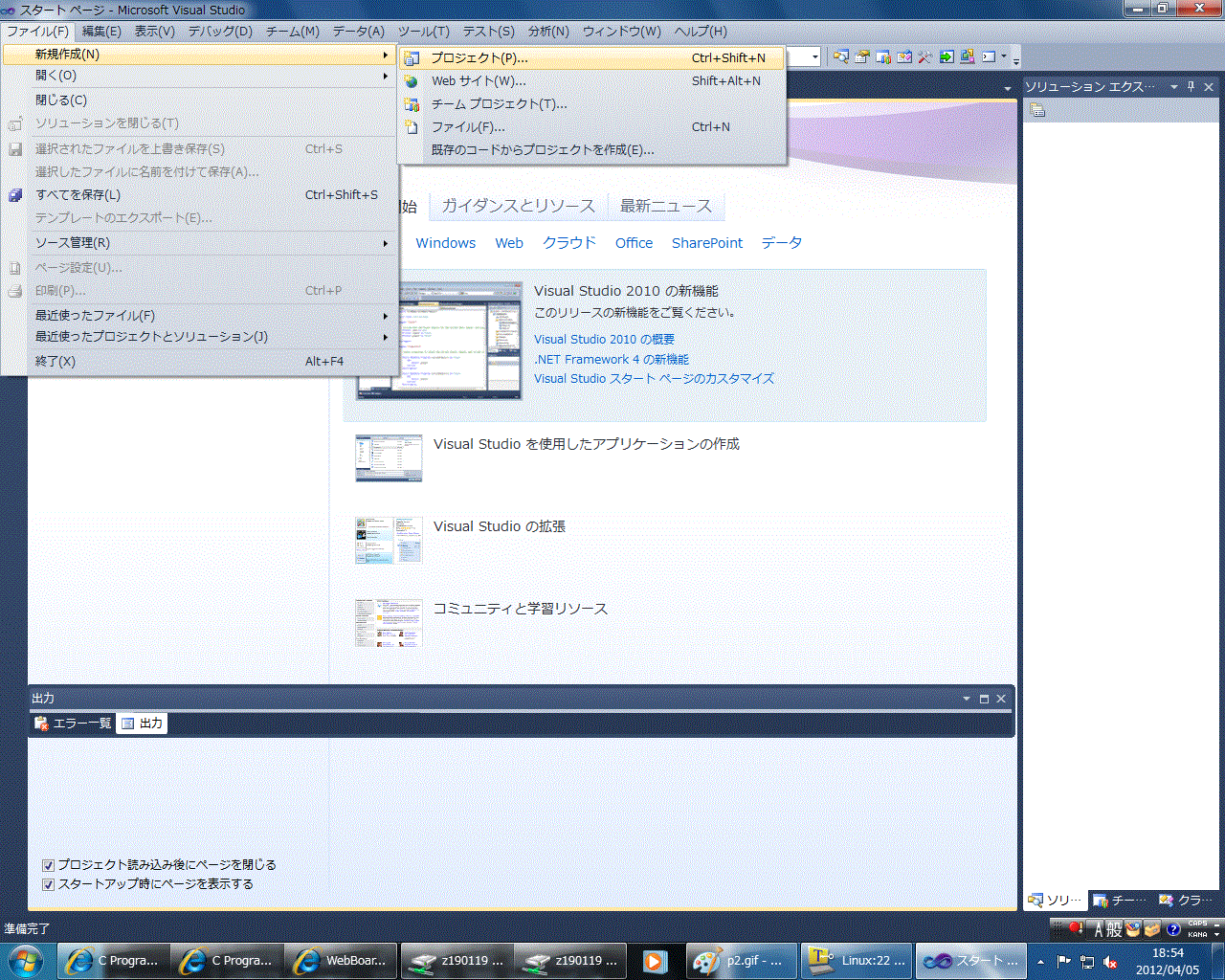
Task: Open the ツール(T) menu
Action: (424, 32)
